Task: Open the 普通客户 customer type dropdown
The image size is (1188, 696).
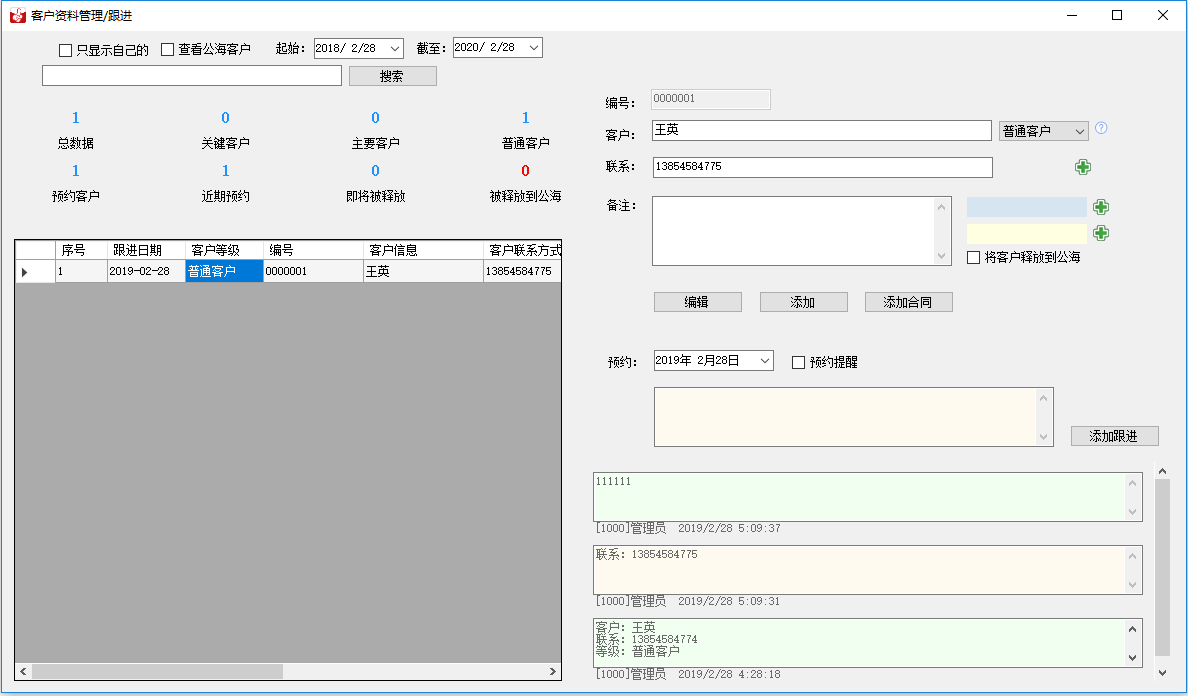Action: coord(1078,131)
